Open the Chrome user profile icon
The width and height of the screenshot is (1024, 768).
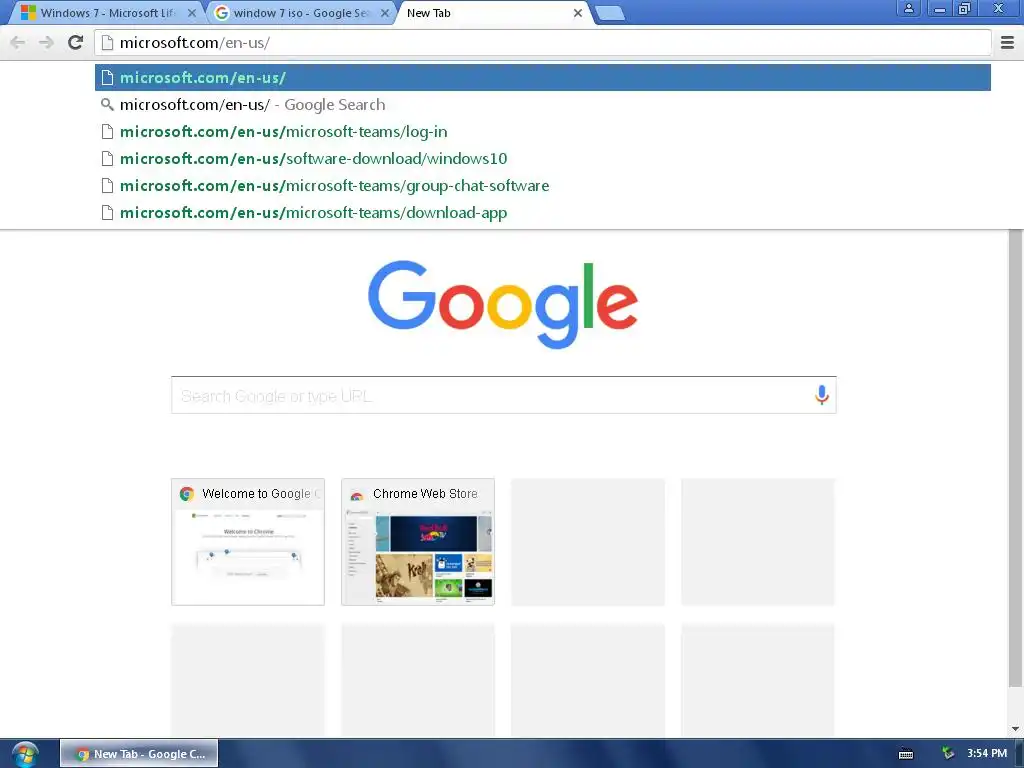tap(908, 8)
